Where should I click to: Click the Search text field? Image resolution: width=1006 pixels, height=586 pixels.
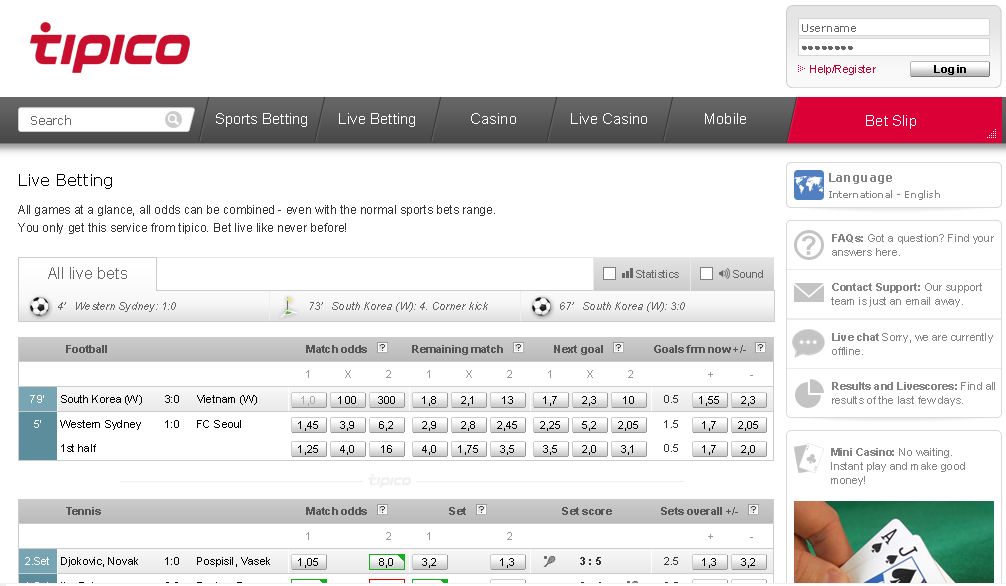pyautogui.click(x=96, y=120)
